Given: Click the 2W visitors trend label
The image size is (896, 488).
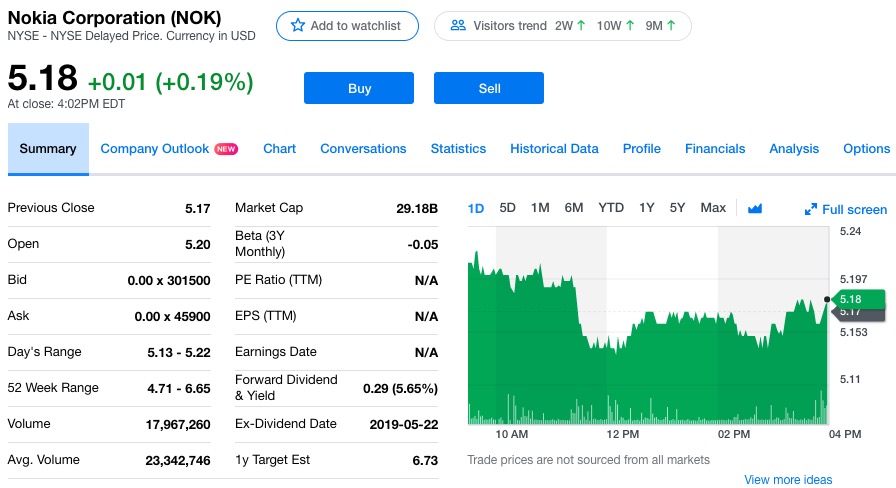Looking at the screenshot, I should 563,26.
